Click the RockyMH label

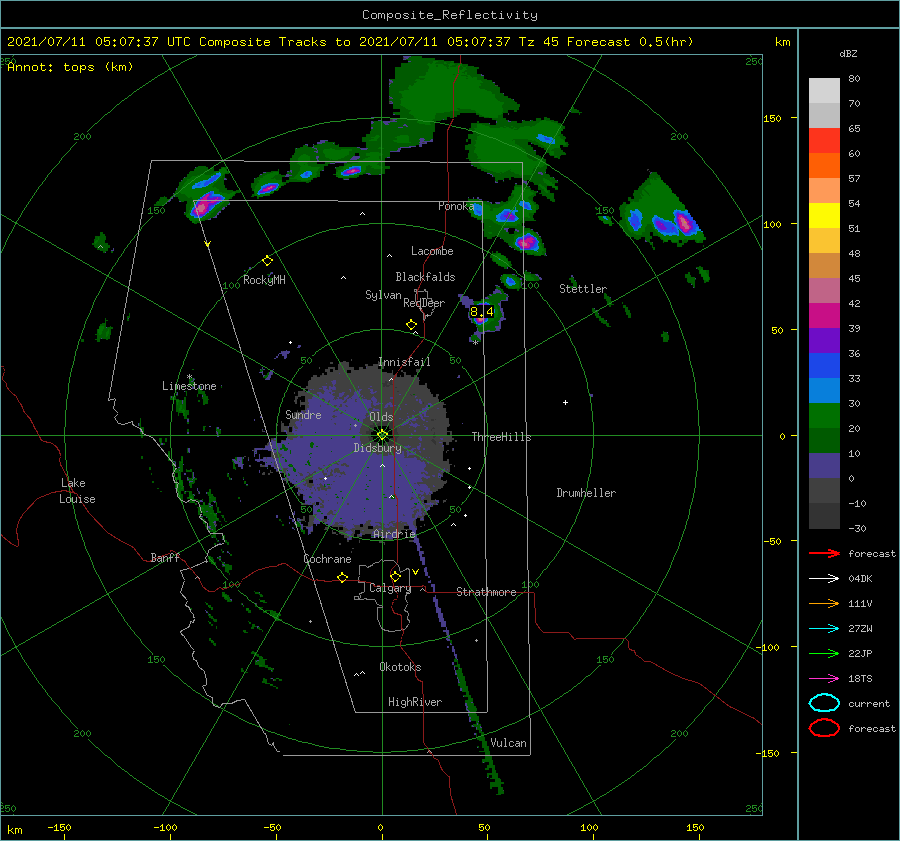(x=264, y=280)
